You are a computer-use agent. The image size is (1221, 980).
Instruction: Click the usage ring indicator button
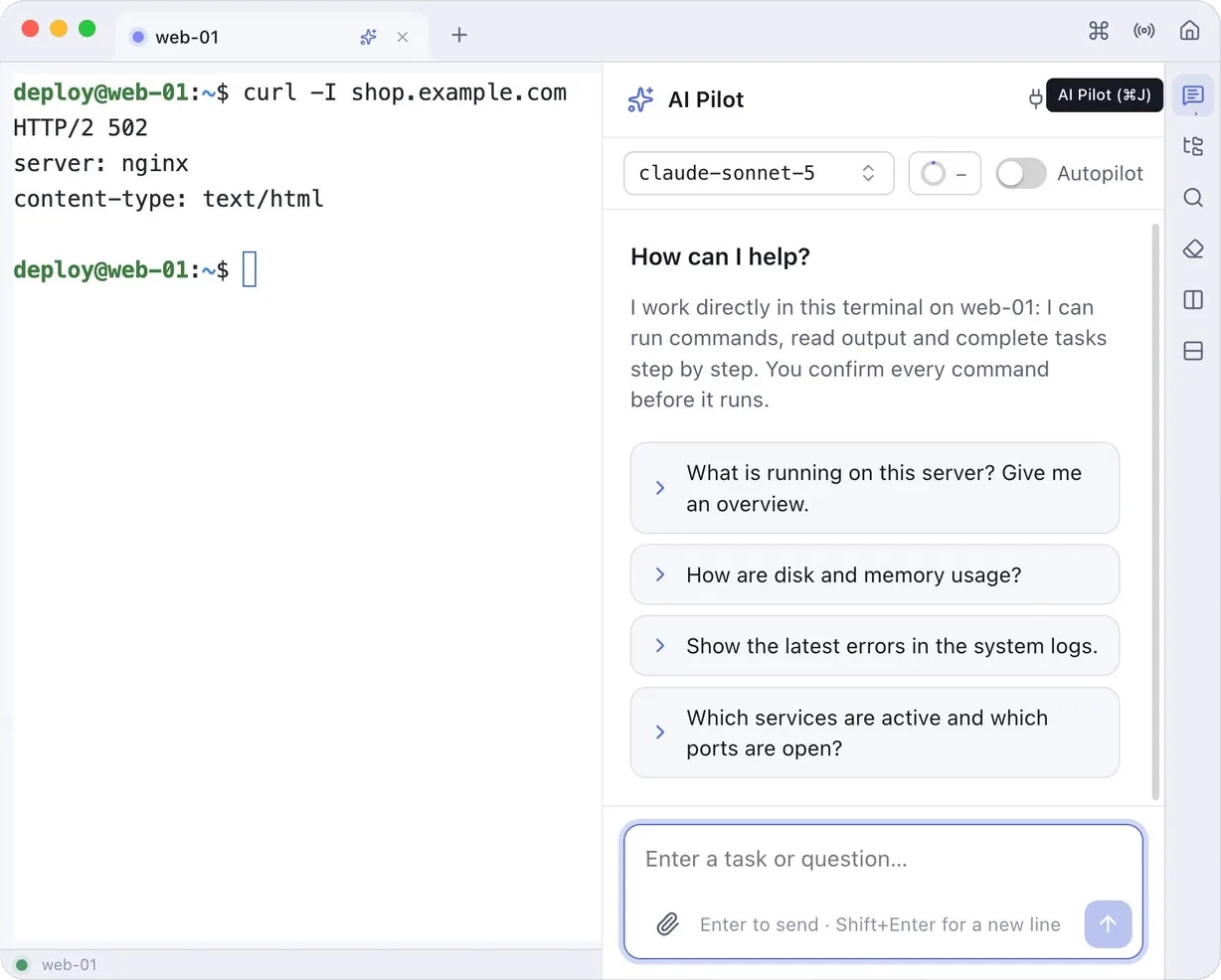point(945,173)
